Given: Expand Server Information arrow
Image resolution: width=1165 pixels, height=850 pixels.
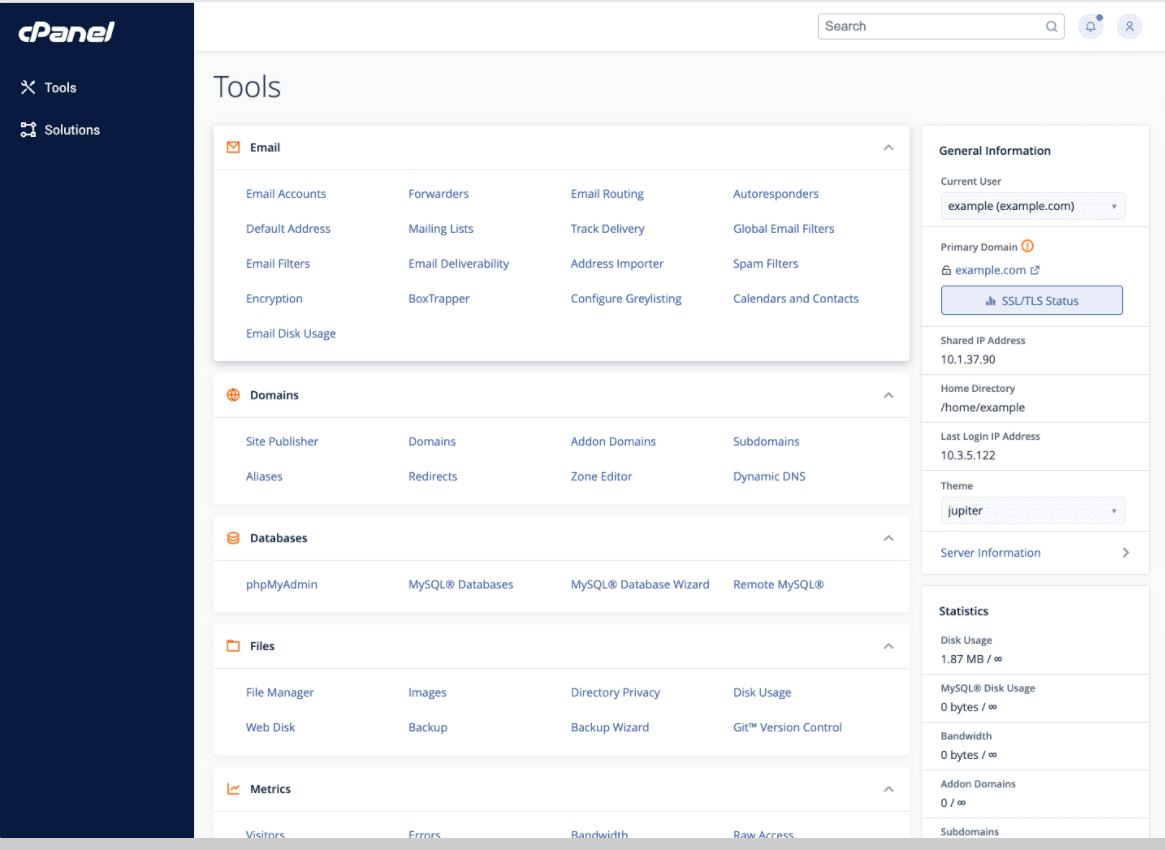Looking at the screenshot, I should click(1126, 553).
